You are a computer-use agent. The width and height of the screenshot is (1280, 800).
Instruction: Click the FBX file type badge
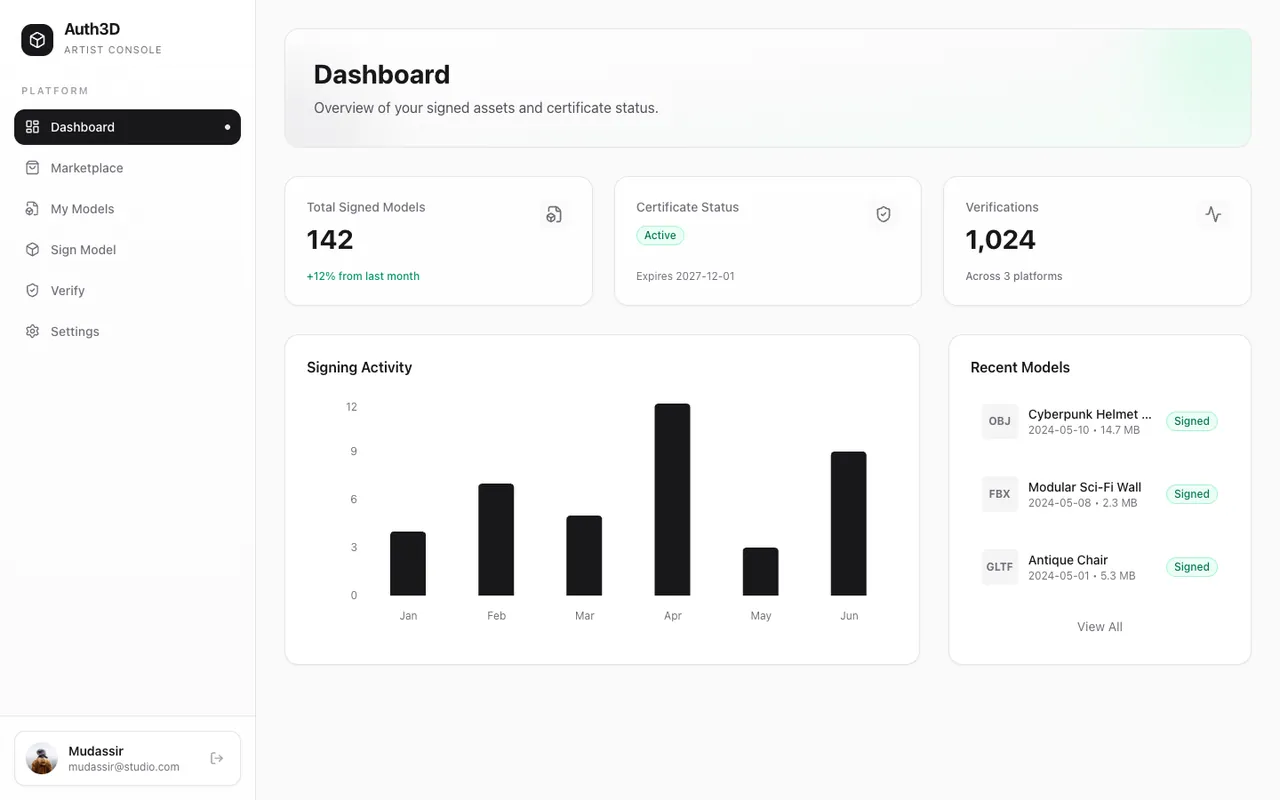(x=1000, y=494)
